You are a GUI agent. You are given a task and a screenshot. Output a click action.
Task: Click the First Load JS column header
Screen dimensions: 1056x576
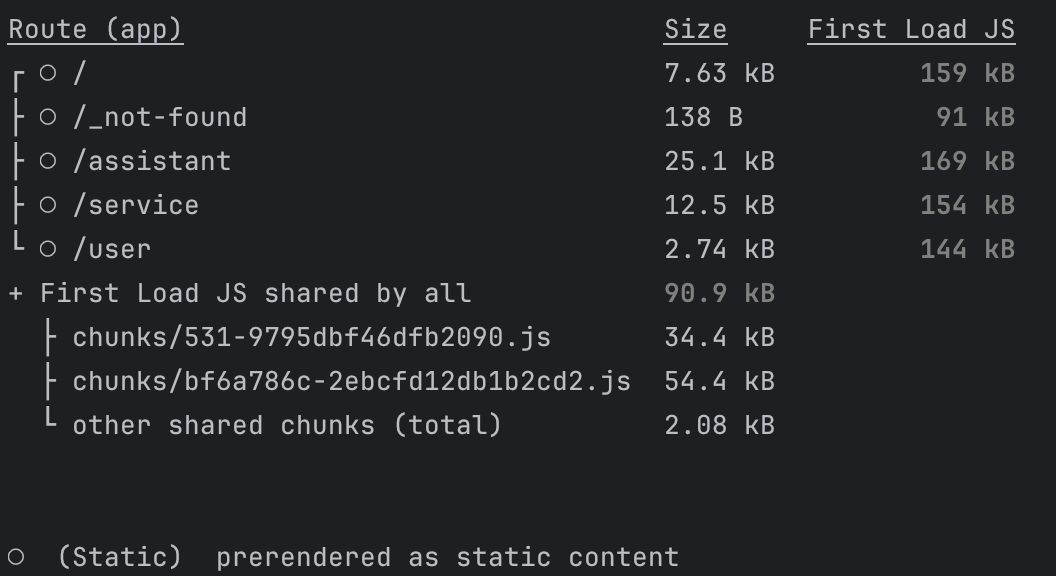(x=911, y=30)
